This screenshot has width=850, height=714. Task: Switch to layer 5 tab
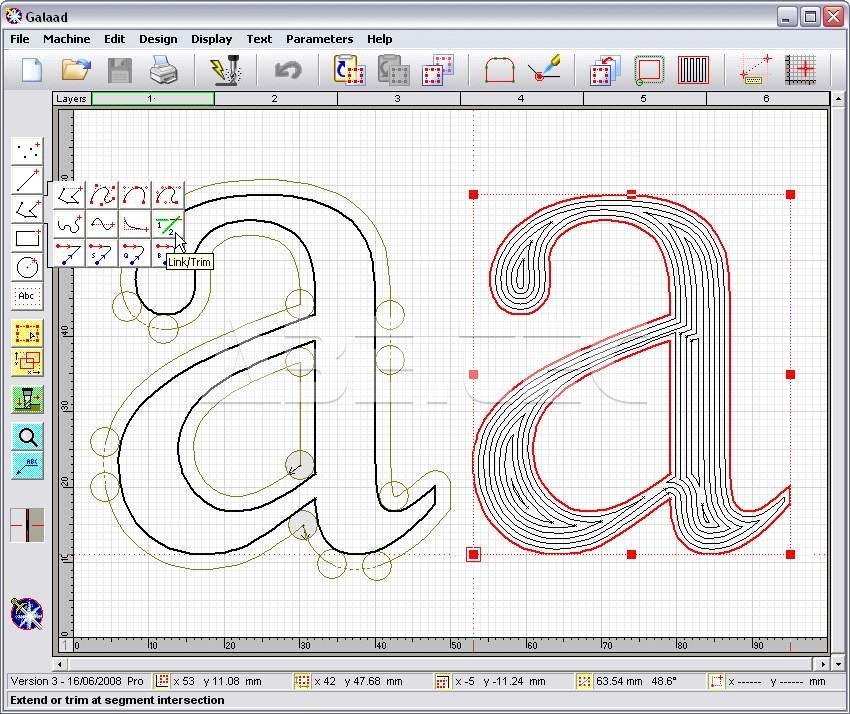coord(643,99)
